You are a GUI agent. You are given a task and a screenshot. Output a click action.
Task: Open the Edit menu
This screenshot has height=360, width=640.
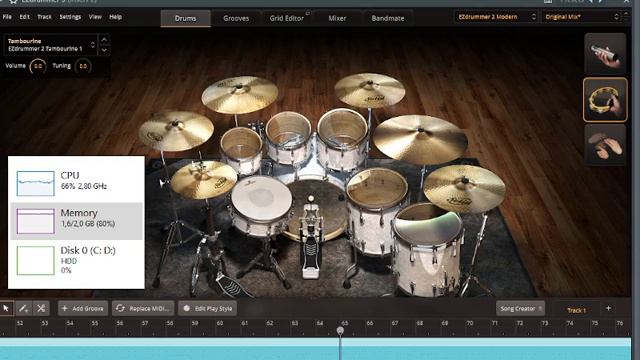(24, 17)
